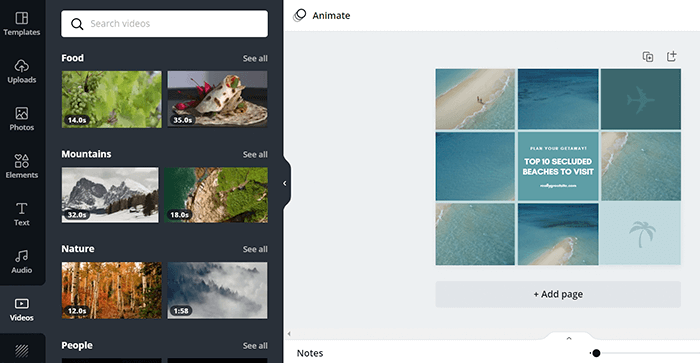Viewport: 700px width, 363px height.
Task: Click the Animate circles icon
Action: pos(300,16)
